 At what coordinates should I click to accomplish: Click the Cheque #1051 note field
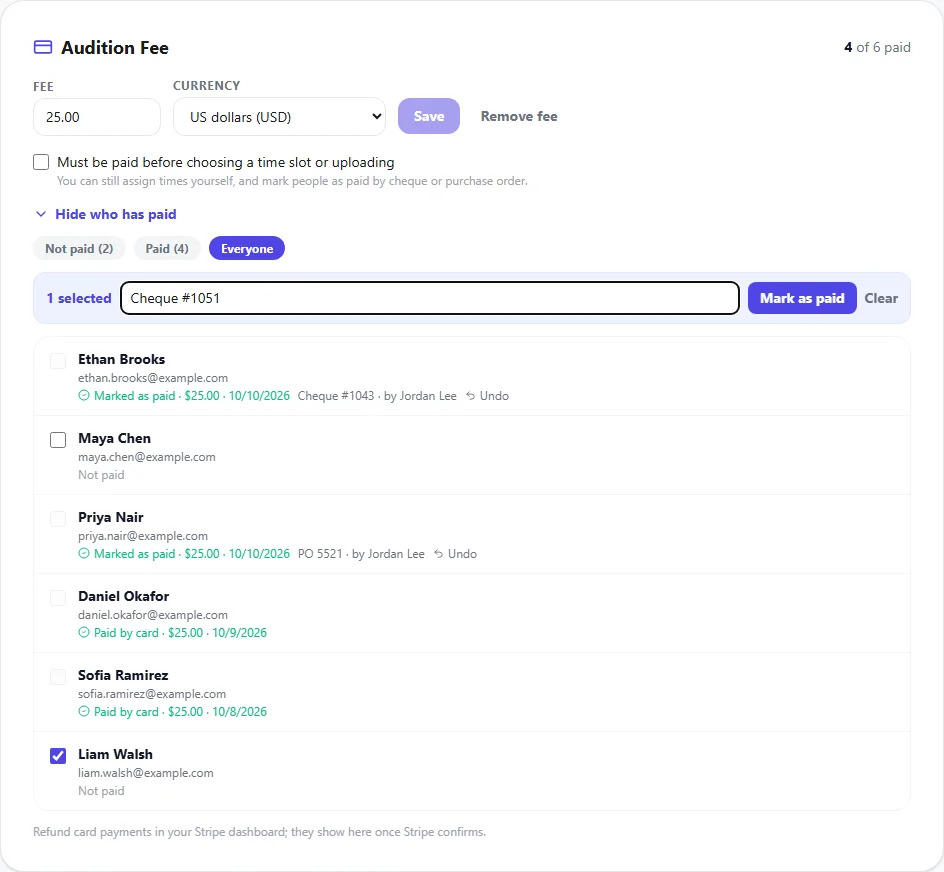click(430, 298)
